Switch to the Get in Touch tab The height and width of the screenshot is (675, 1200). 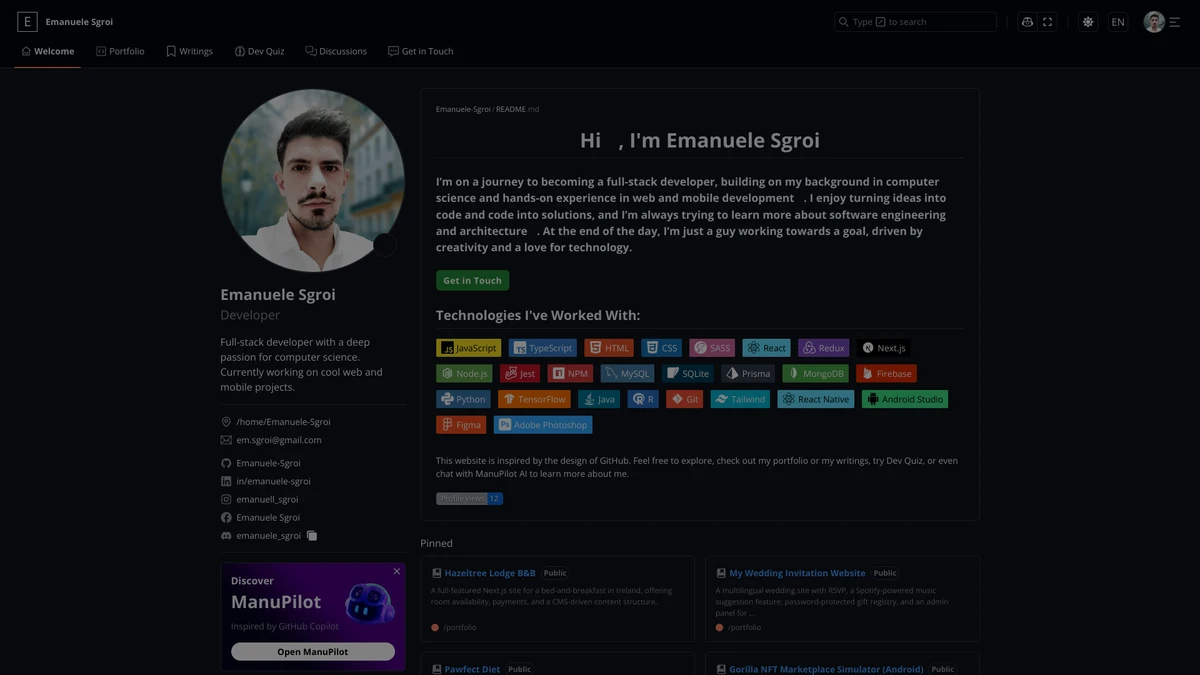420,51
